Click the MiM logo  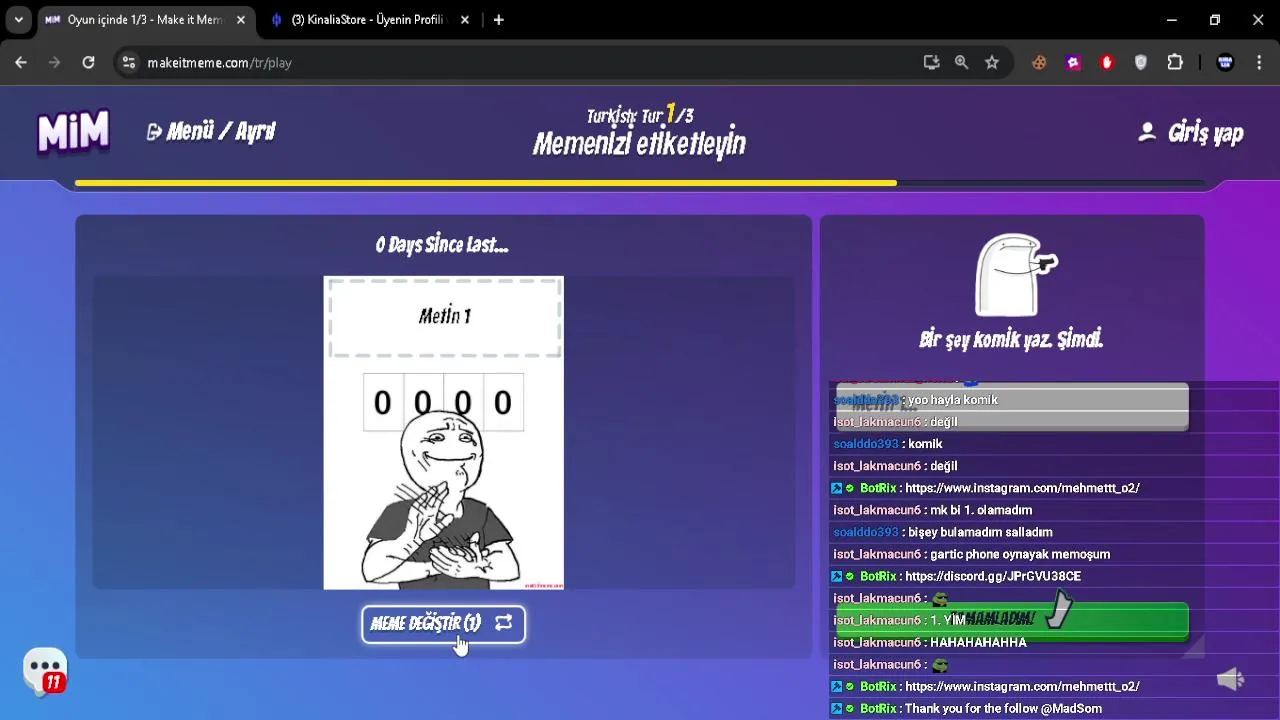click(x=73, y=132)
